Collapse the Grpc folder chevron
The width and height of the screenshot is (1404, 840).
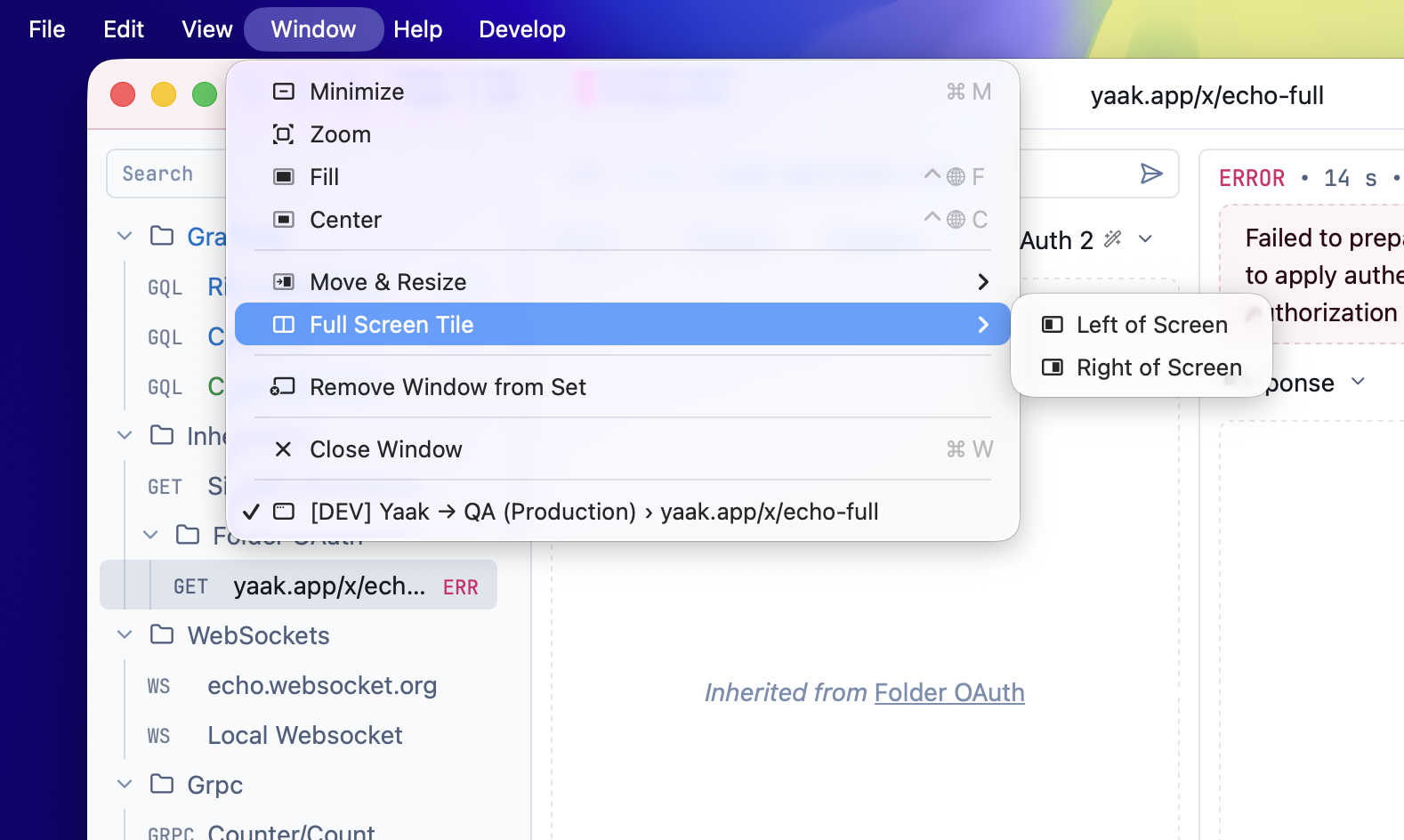click(125, 784)
